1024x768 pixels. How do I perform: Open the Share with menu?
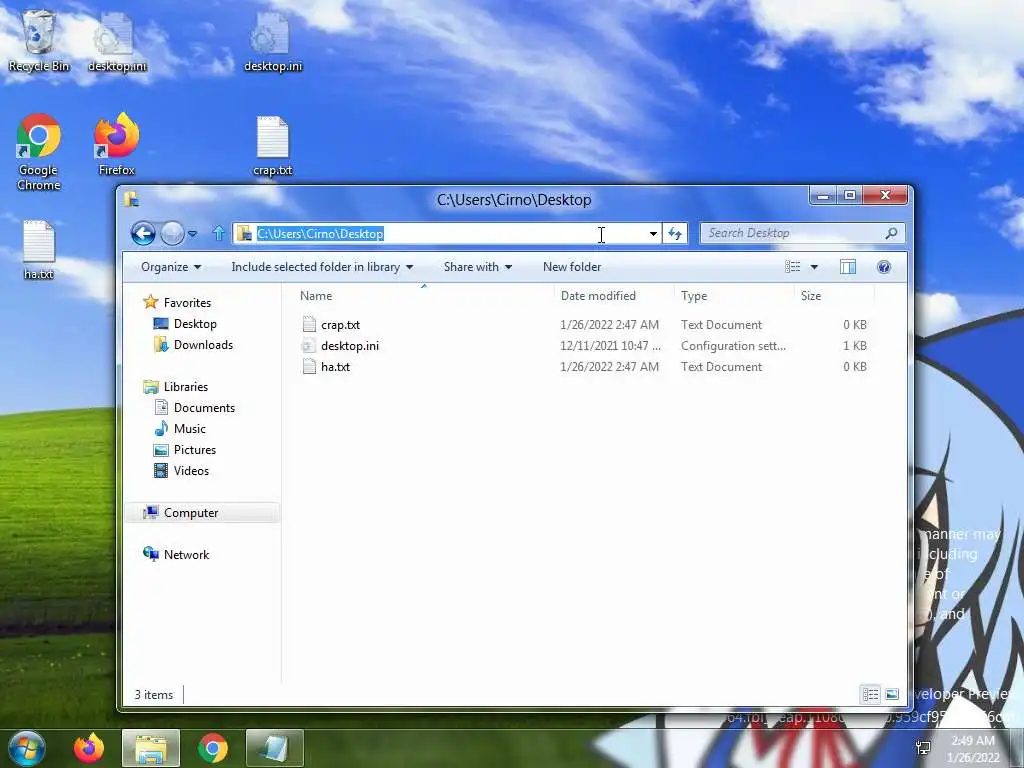pos(478,266)
